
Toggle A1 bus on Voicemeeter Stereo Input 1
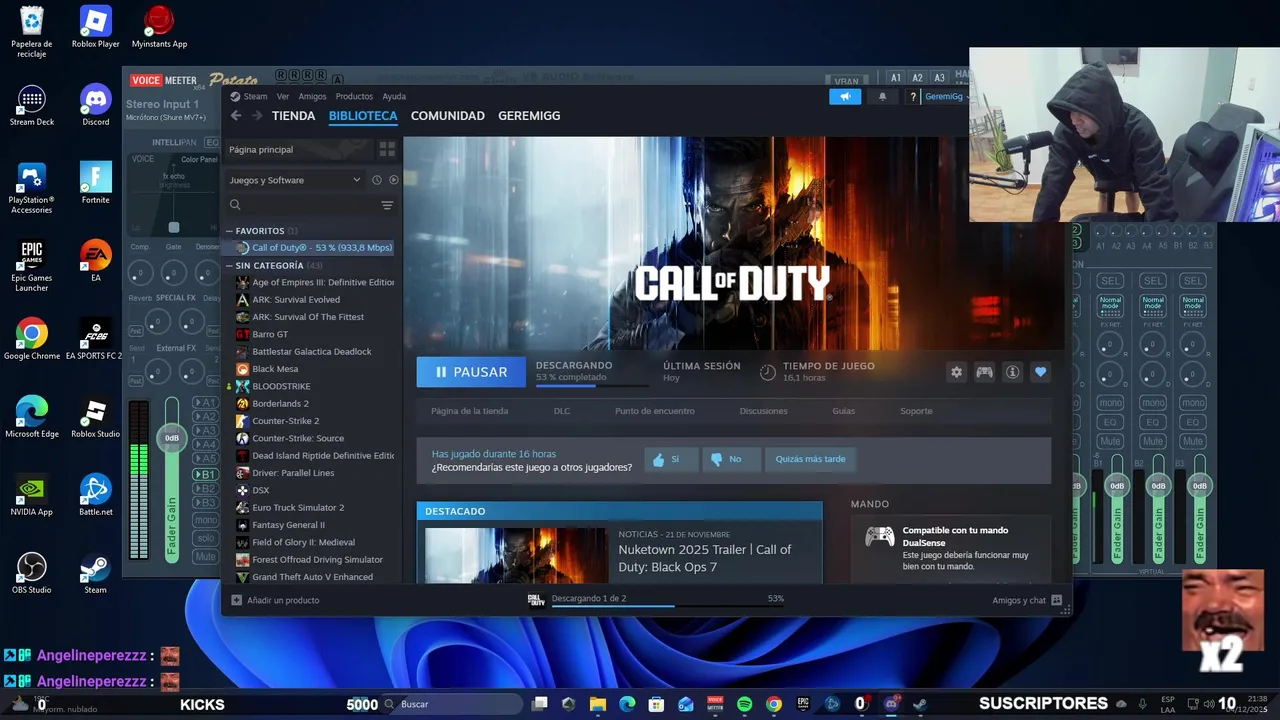tap(205, 403)
